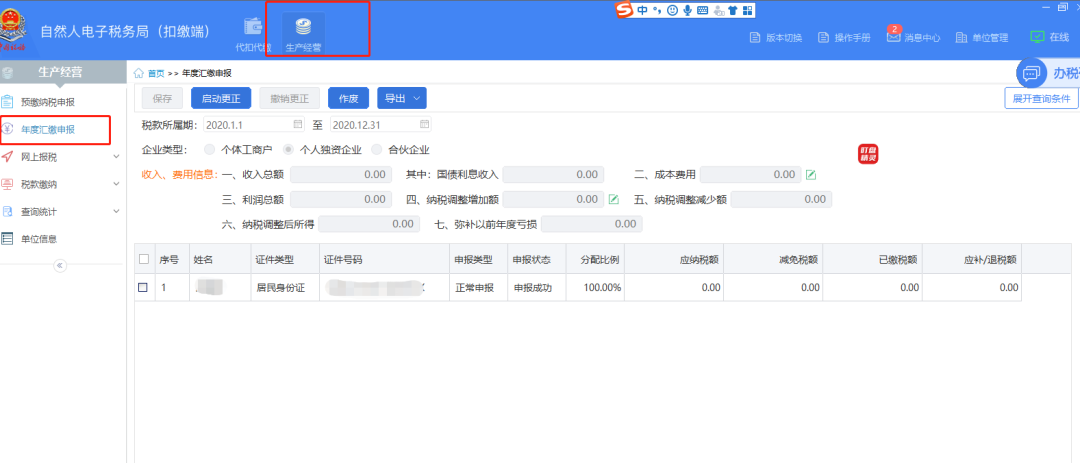Select 合伙企业 enterprise type
The width and height of the screenshot is (1080, 463).
(x=376, y=150)
